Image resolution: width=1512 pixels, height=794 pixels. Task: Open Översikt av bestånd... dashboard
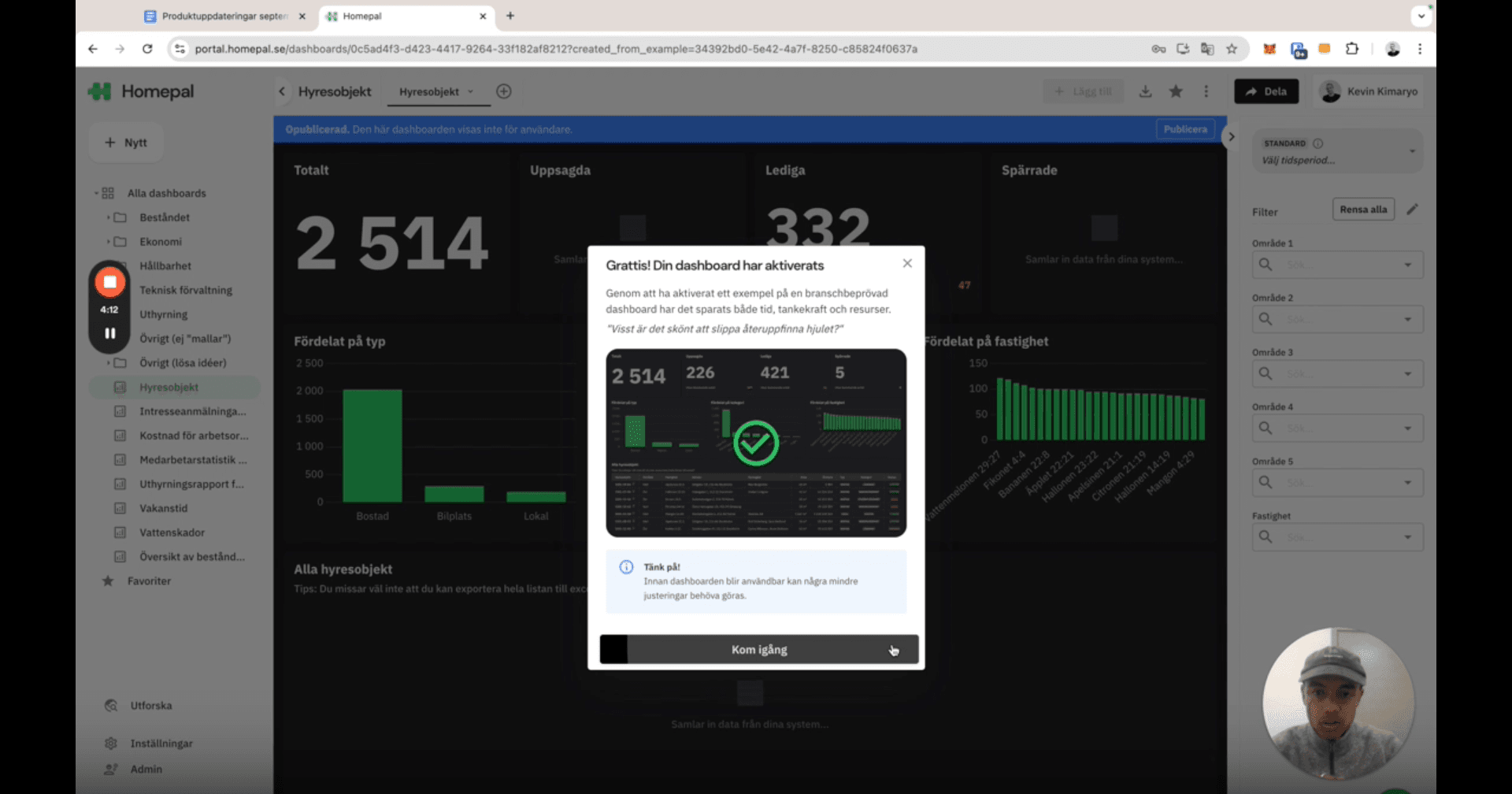(x=192, y=557)
